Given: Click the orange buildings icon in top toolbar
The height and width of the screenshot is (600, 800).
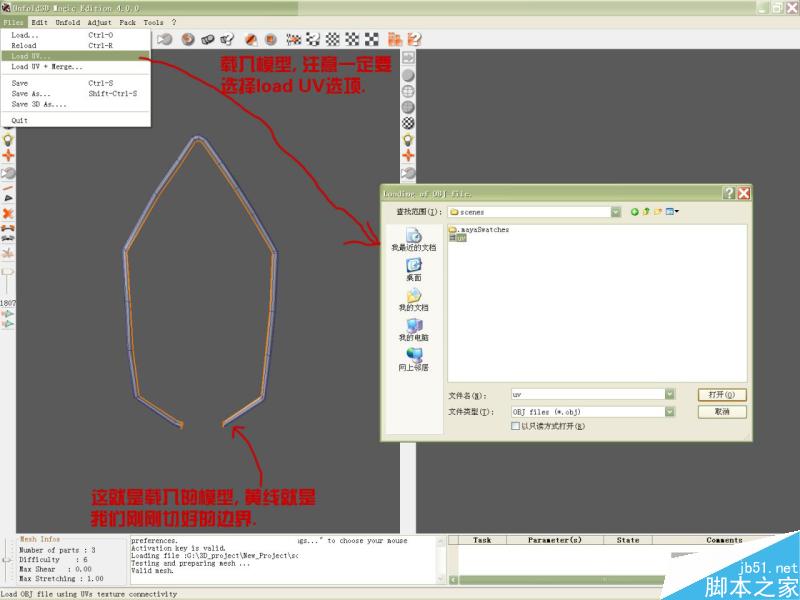Looking at the screenshot, I should [395, 39].
